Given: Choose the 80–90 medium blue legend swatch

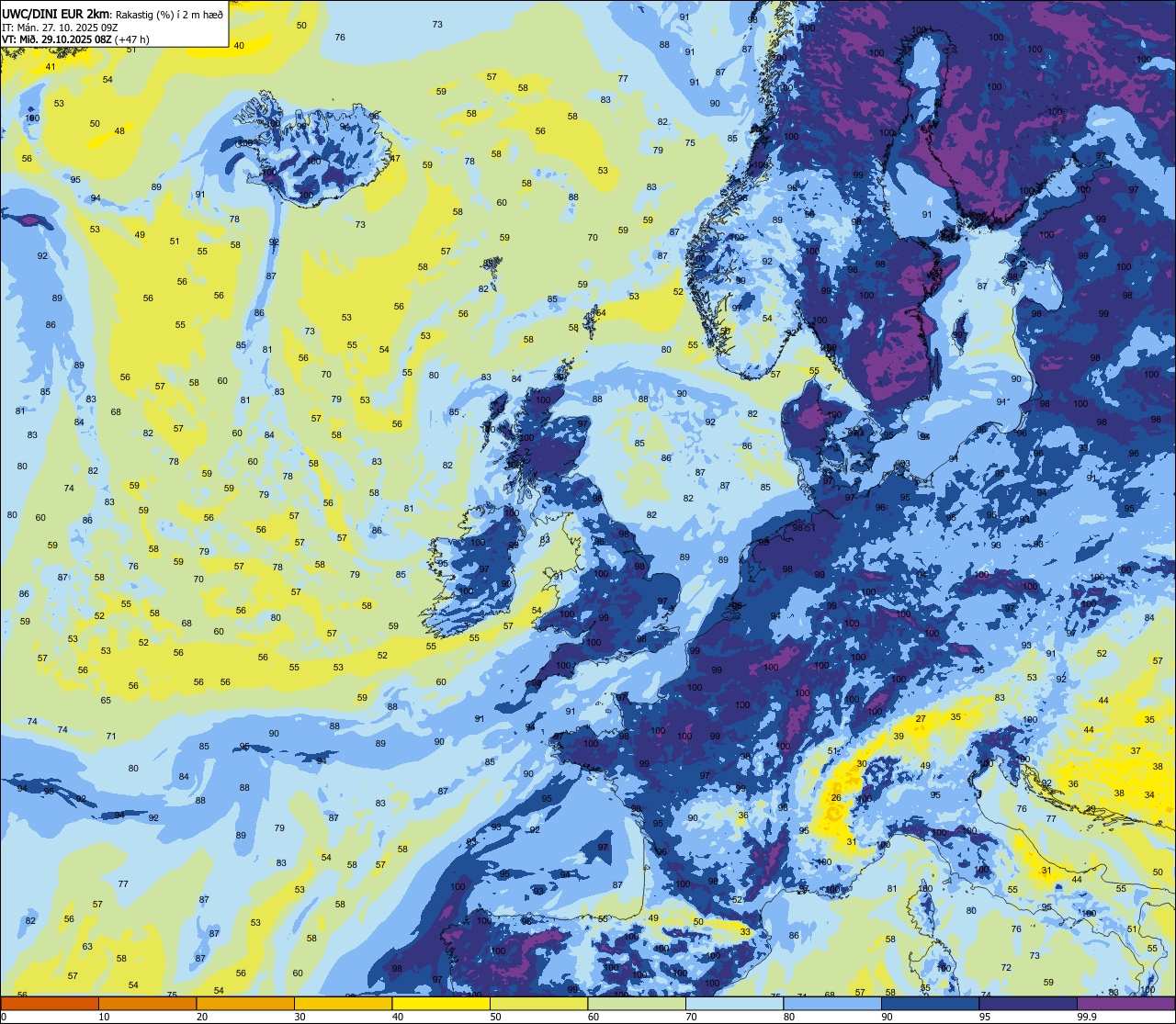Looking at the screenshot, I should click(832, 1004).
